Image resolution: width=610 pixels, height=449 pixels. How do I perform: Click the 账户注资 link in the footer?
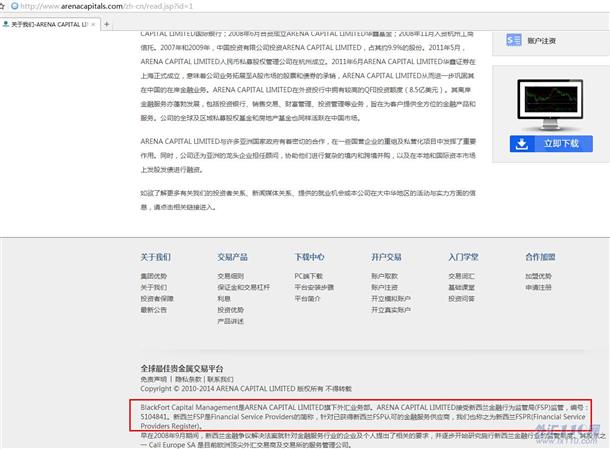click(384, 287)
